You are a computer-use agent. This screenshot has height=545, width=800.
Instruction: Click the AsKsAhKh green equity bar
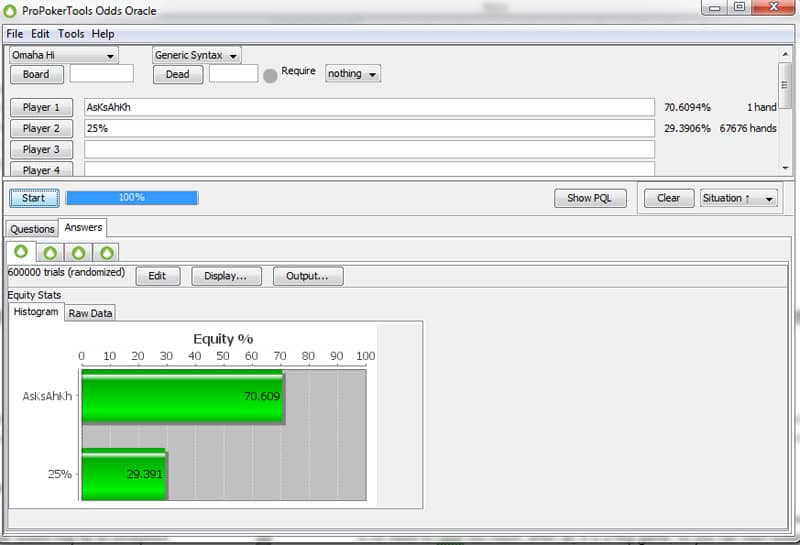point(183,397)
